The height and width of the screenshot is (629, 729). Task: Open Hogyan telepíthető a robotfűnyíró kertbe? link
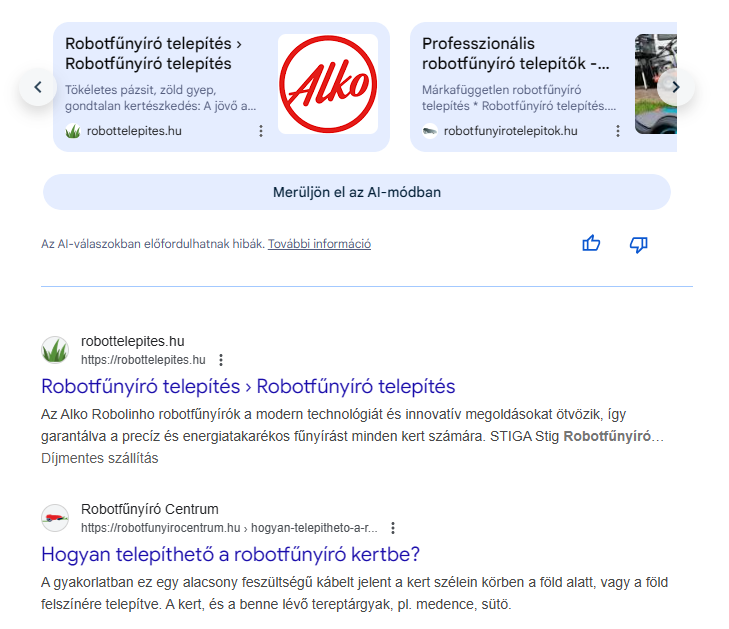[231, 554]
